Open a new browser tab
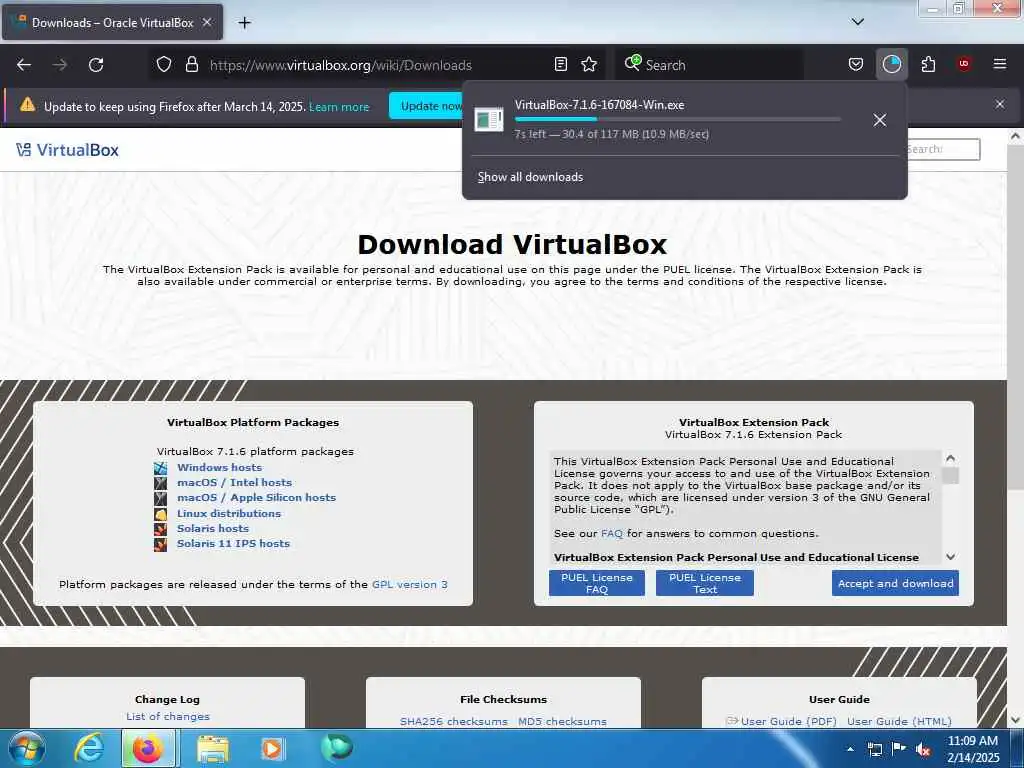The width and height of the screenshot is (1024, 768). click(244, 23)
